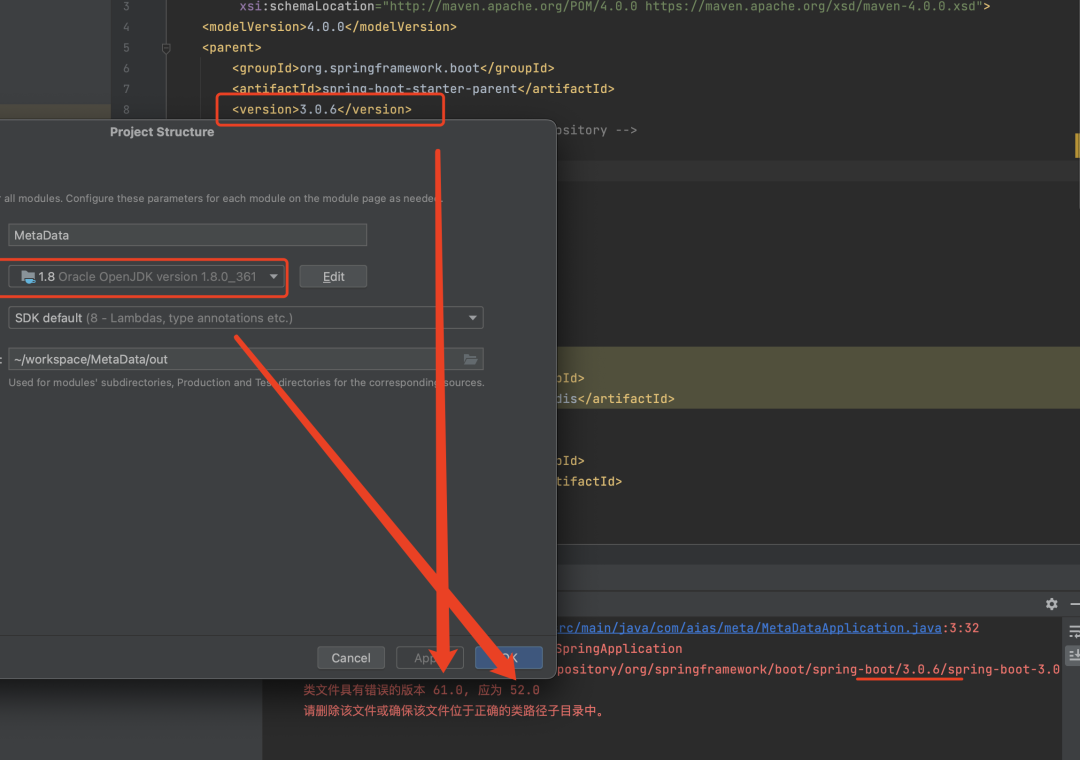The width and height of the screenshot is (1080, 760).
Task: Open the gear settings icon in build panel
Action: [1051, 604]
